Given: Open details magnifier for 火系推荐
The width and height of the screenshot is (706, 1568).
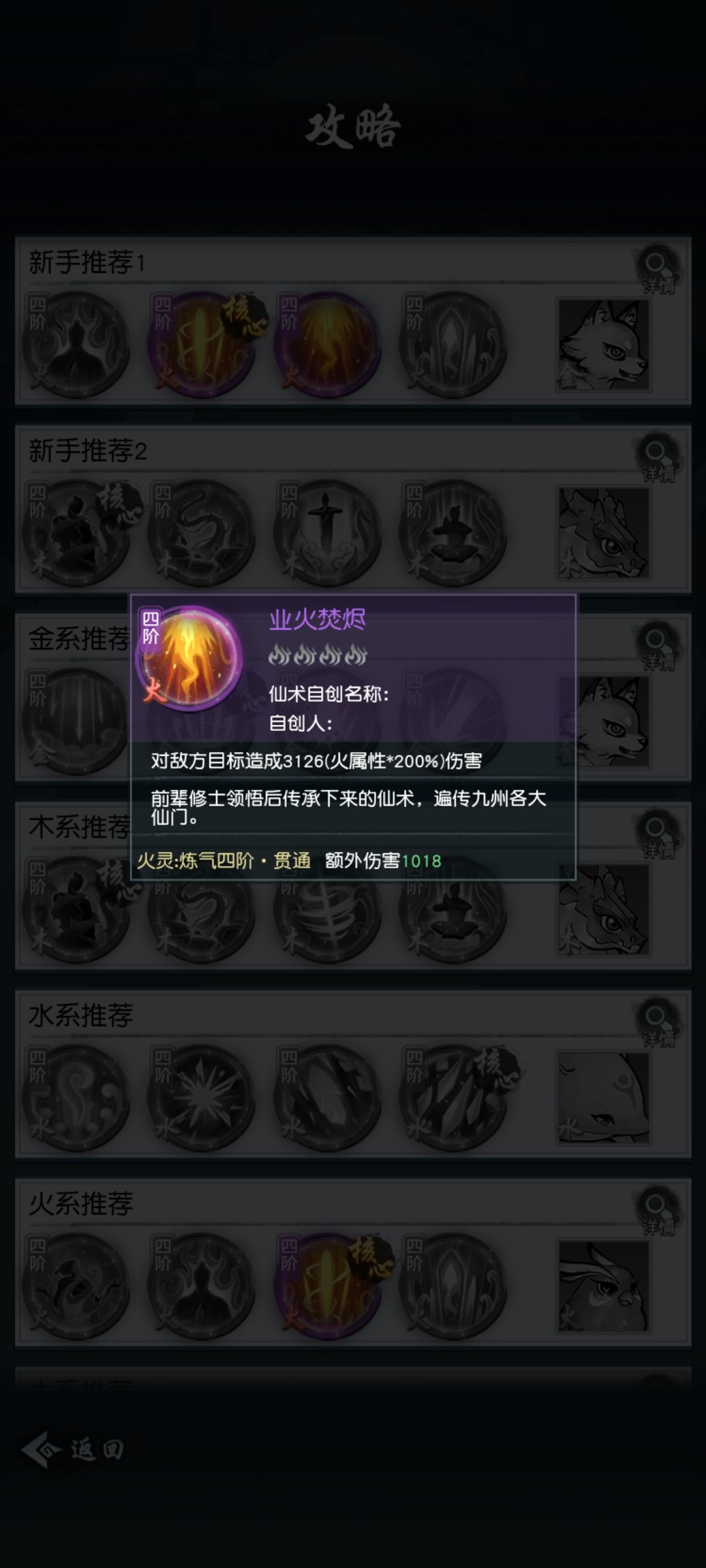Looking at the screenshot, I should pos(658,1210).
